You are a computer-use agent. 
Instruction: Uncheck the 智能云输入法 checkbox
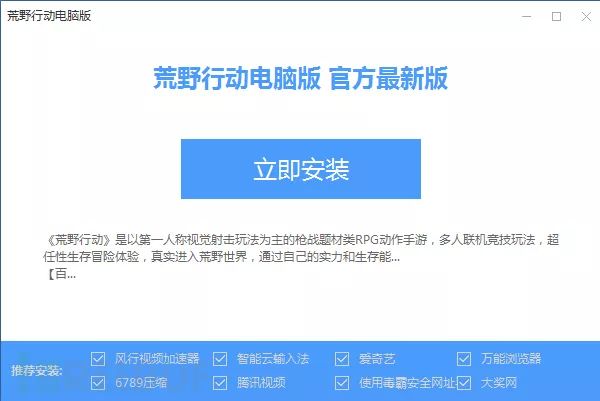[x=220, y=359]
